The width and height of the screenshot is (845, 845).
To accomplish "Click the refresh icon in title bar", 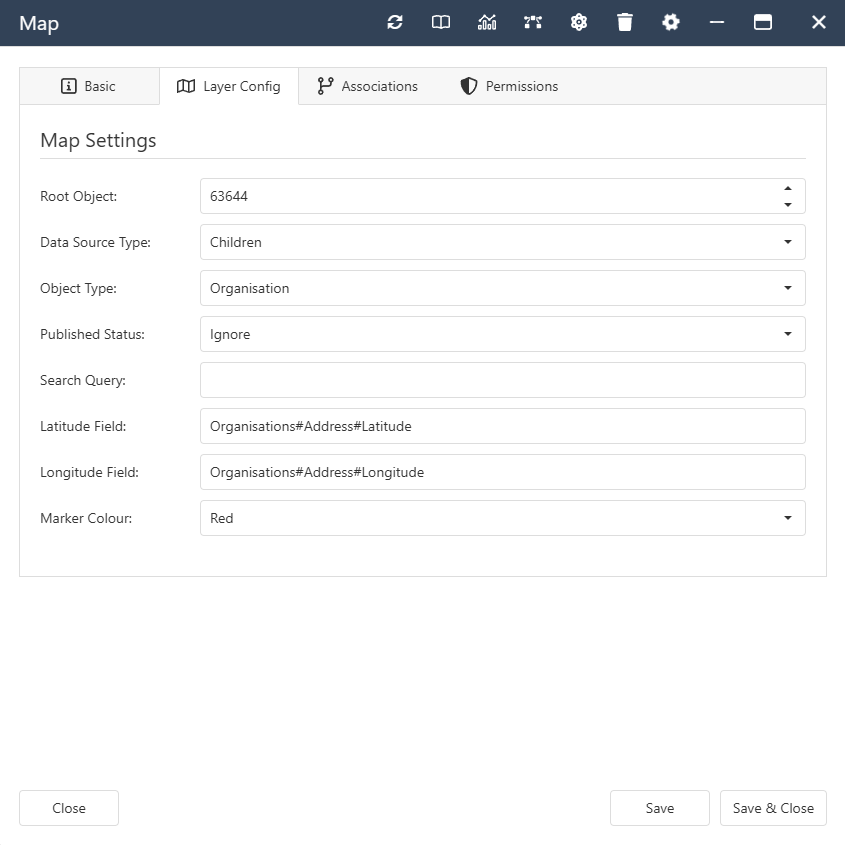I will tap(395, 22).
